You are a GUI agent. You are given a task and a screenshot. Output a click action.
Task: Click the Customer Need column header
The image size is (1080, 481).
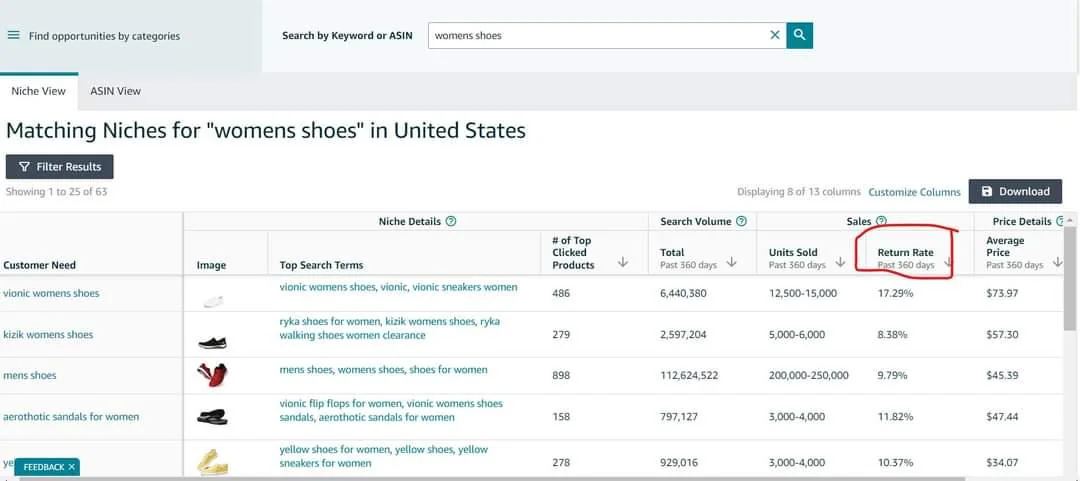tap(39, 265)
